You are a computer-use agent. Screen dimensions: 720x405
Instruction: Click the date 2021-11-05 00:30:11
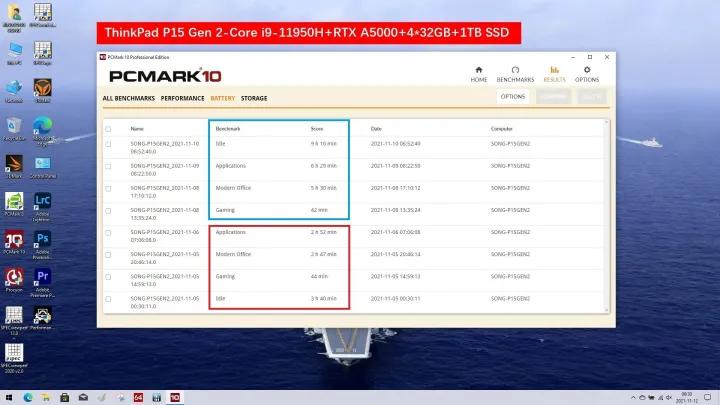point(395,298)
